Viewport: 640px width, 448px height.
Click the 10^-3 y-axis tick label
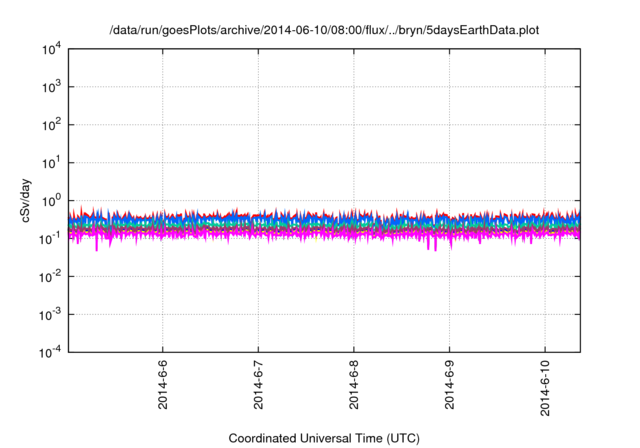(50, 315)
